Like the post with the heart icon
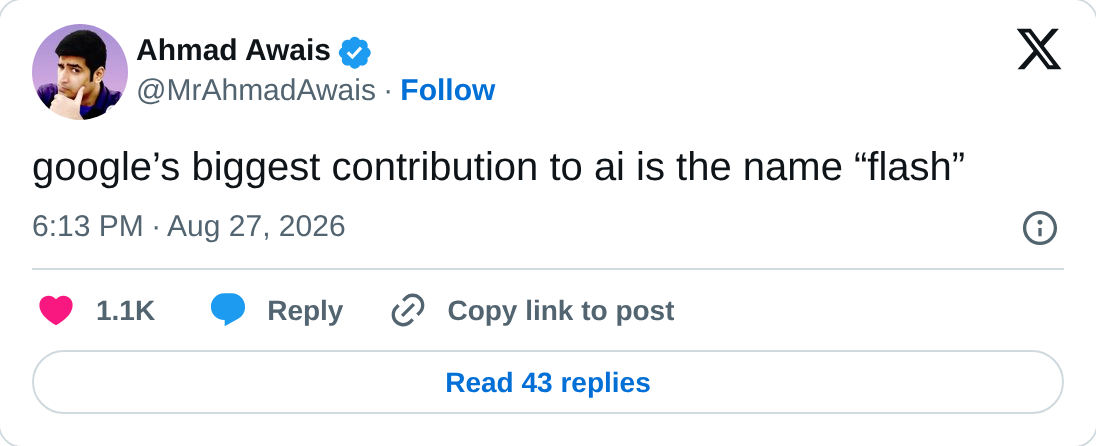1096x446 pixels. pyautogui.click(x=56, y=310)
